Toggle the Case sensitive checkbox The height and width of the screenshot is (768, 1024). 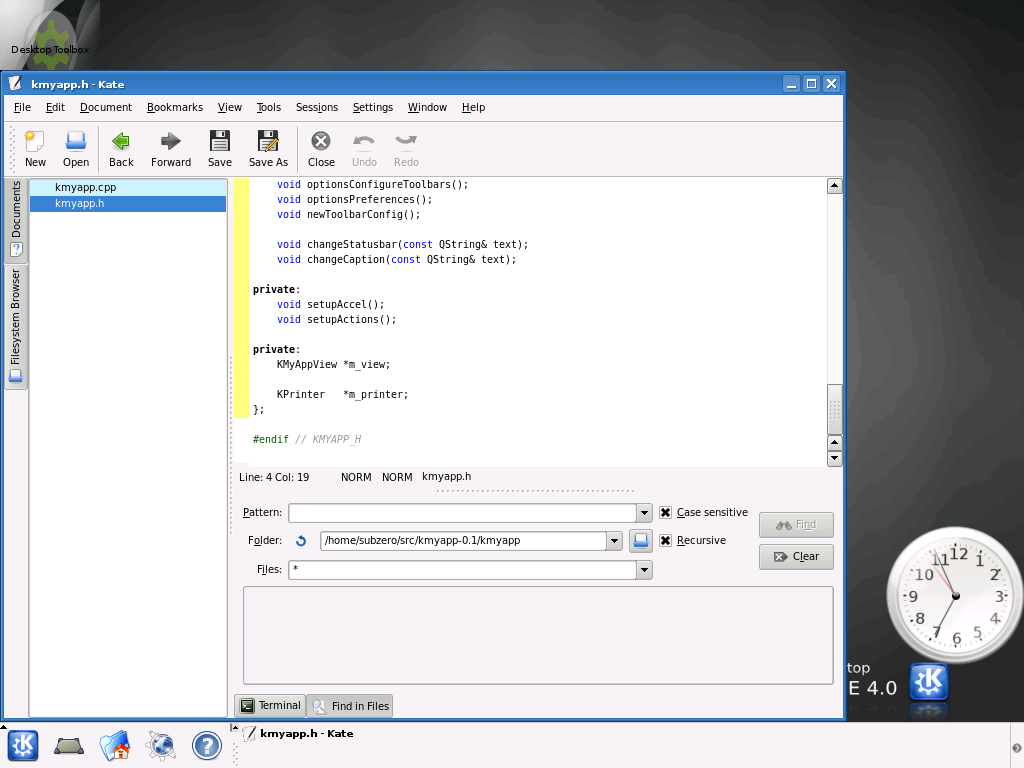coord(665,513)
